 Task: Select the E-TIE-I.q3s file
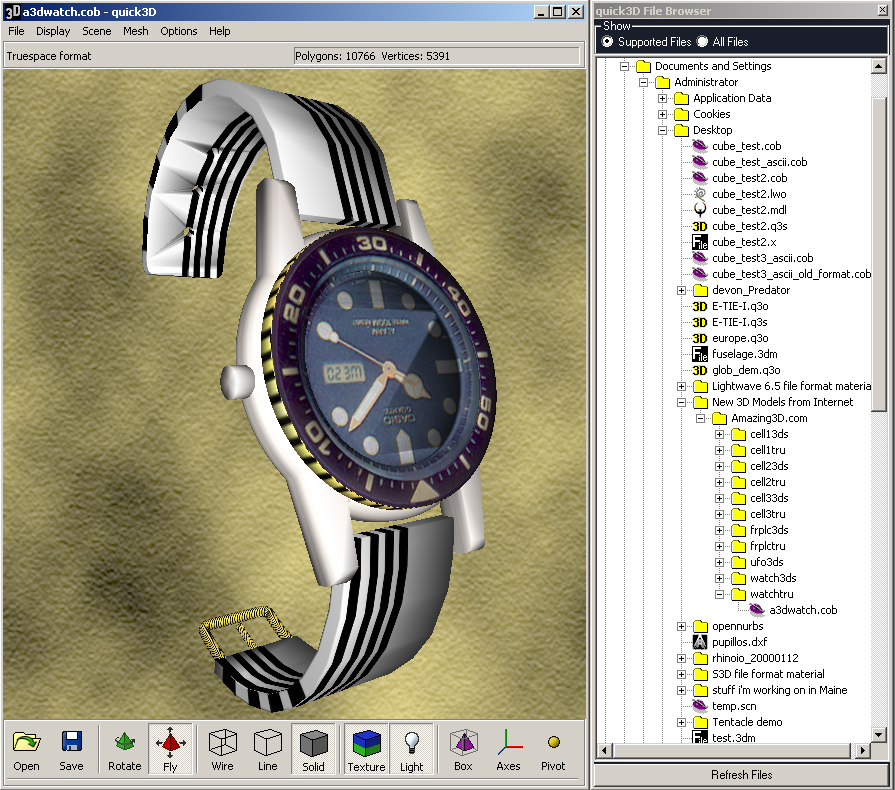point(739,322)
